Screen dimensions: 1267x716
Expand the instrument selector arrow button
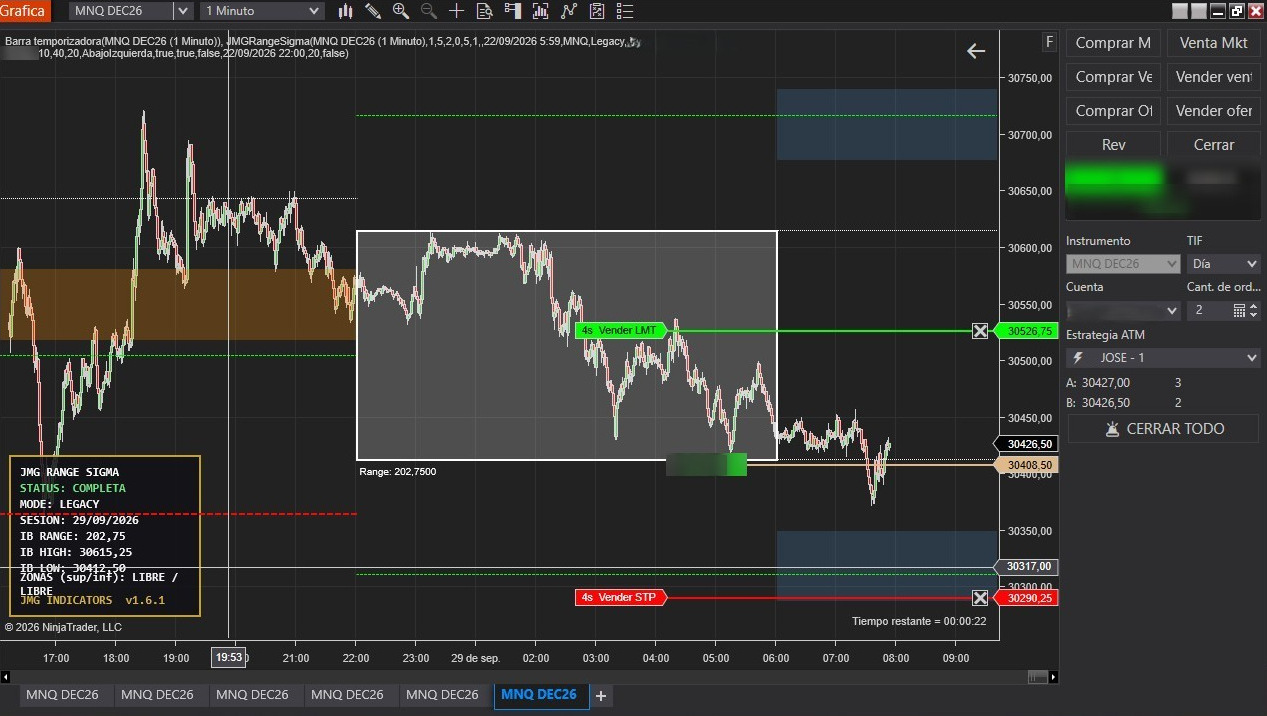pyautogui.click(x=183, y=11)
